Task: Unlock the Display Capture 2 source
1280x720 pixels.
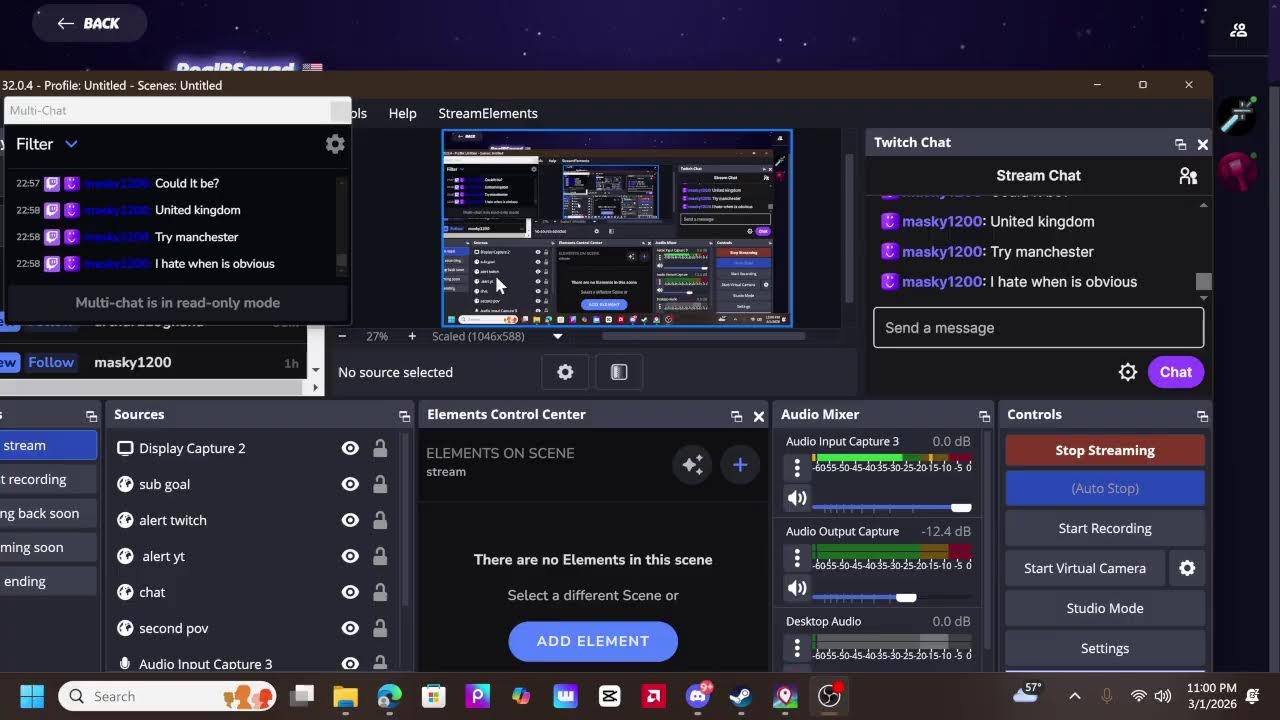Action: (380, 448)
